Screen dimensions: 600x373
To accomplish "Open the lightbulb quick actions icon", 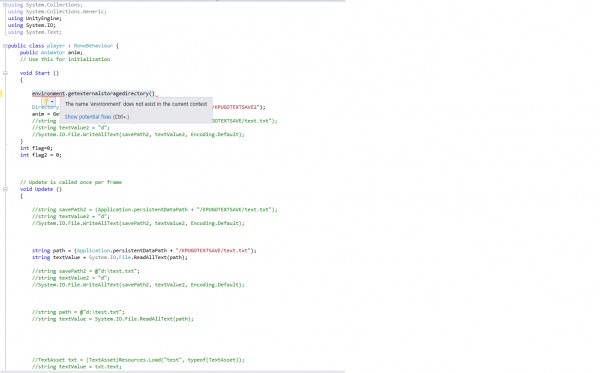I will (46, 101).
